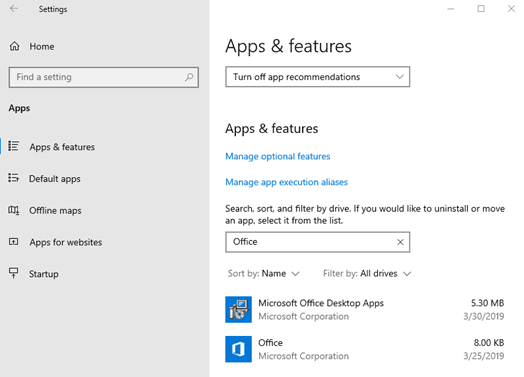
Task: Click the Startup icon
Action: (14, 273)
